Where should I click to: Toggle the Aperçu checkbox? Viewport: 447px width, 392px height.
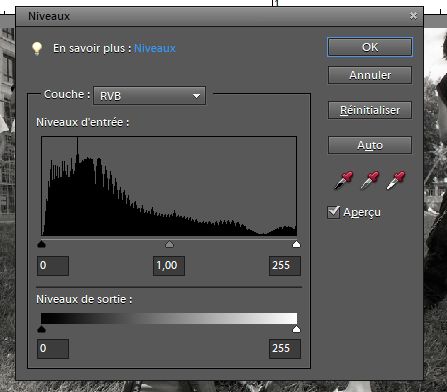[x=334, y=212]
